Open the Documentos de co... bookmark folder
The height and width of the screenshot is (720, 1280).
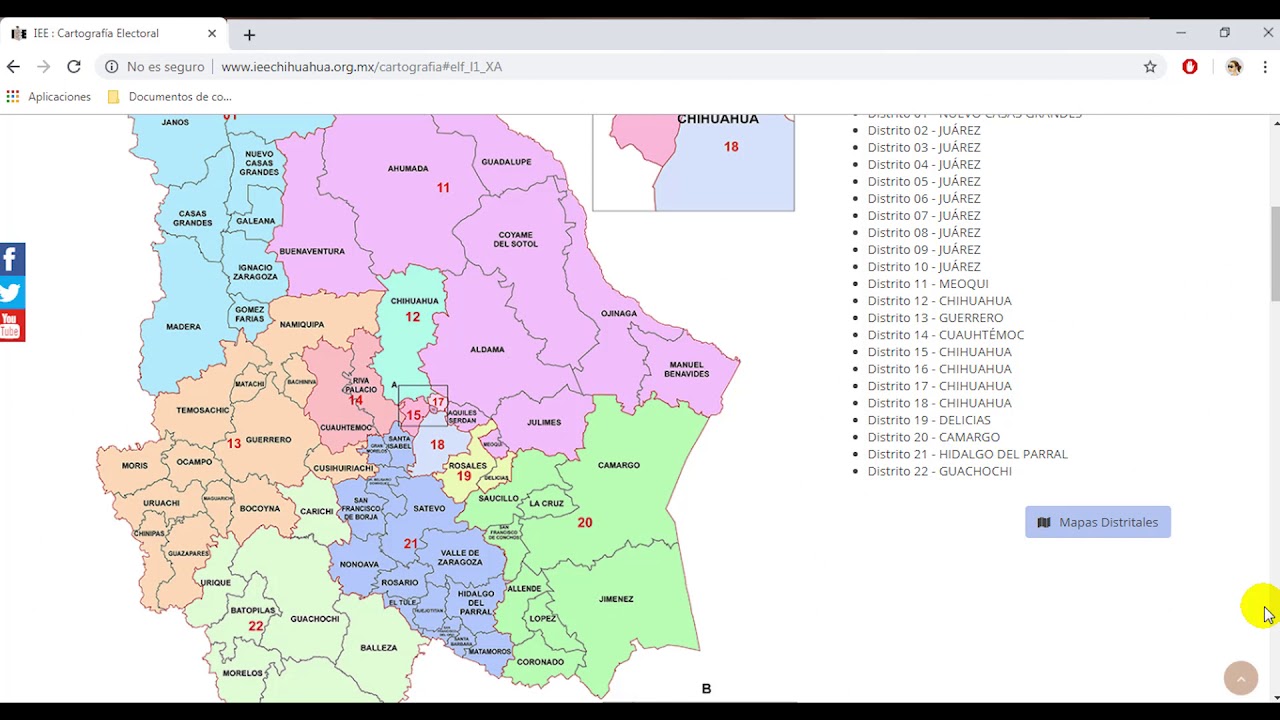pos(169,97)
